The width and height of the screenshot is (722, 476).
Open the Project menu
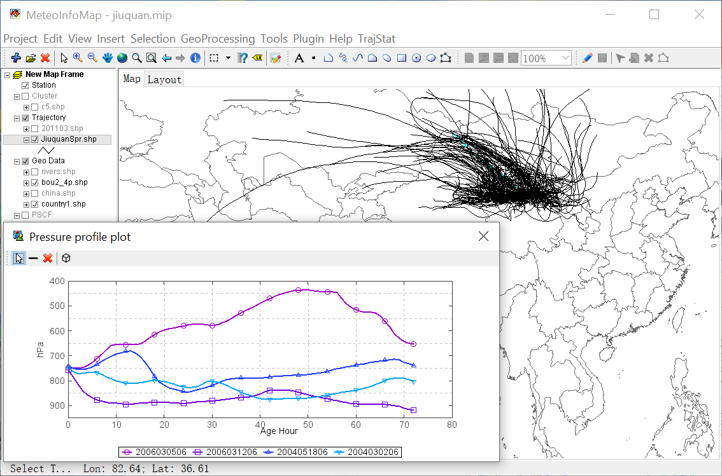coord(20,39)
